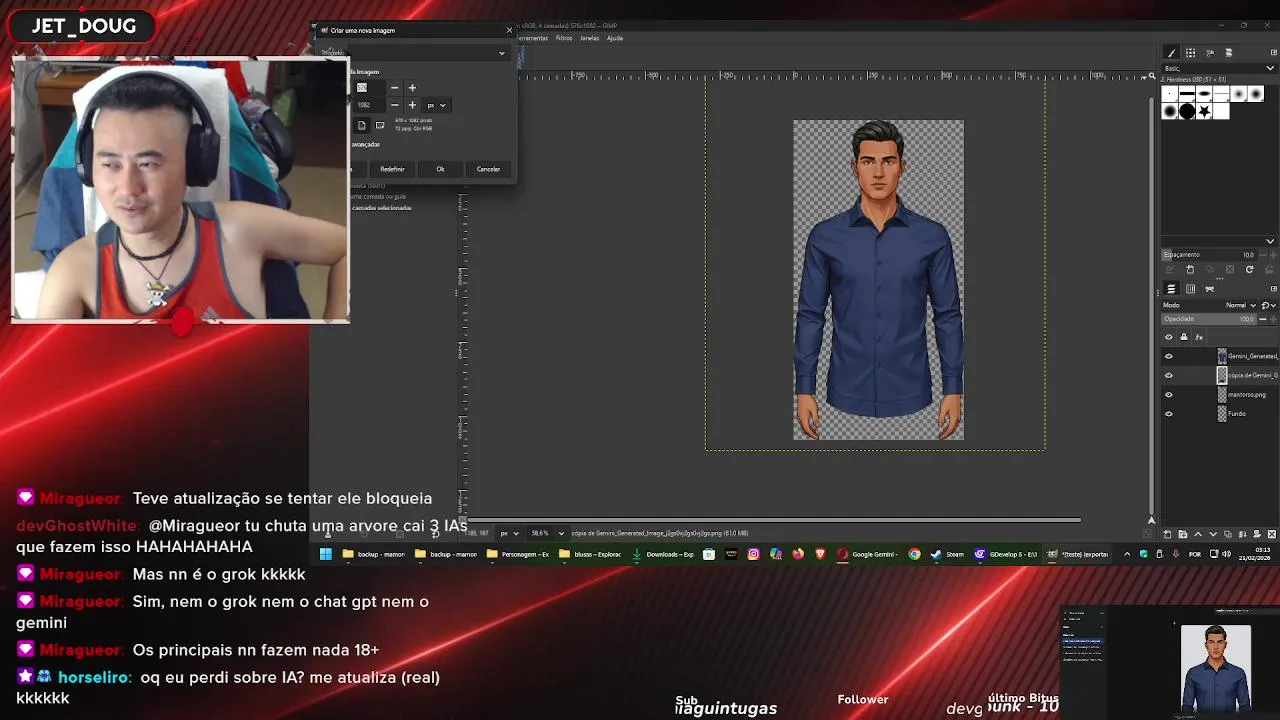Switch to the Layers tab icon
Image resolution: width=1280 pixels, height=720 pixels.
(1171, 289)
